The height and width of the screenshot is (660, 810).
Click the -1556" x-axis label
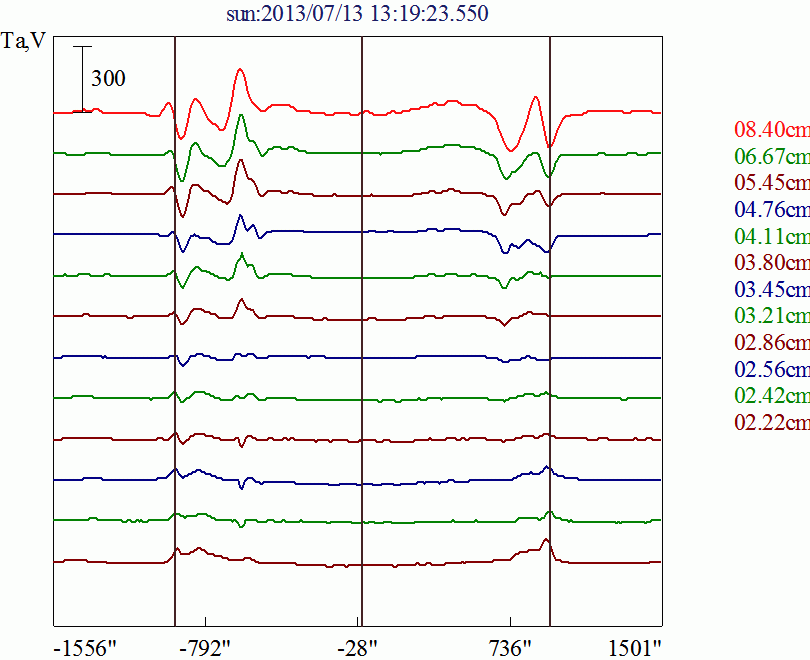click(86, 649)
